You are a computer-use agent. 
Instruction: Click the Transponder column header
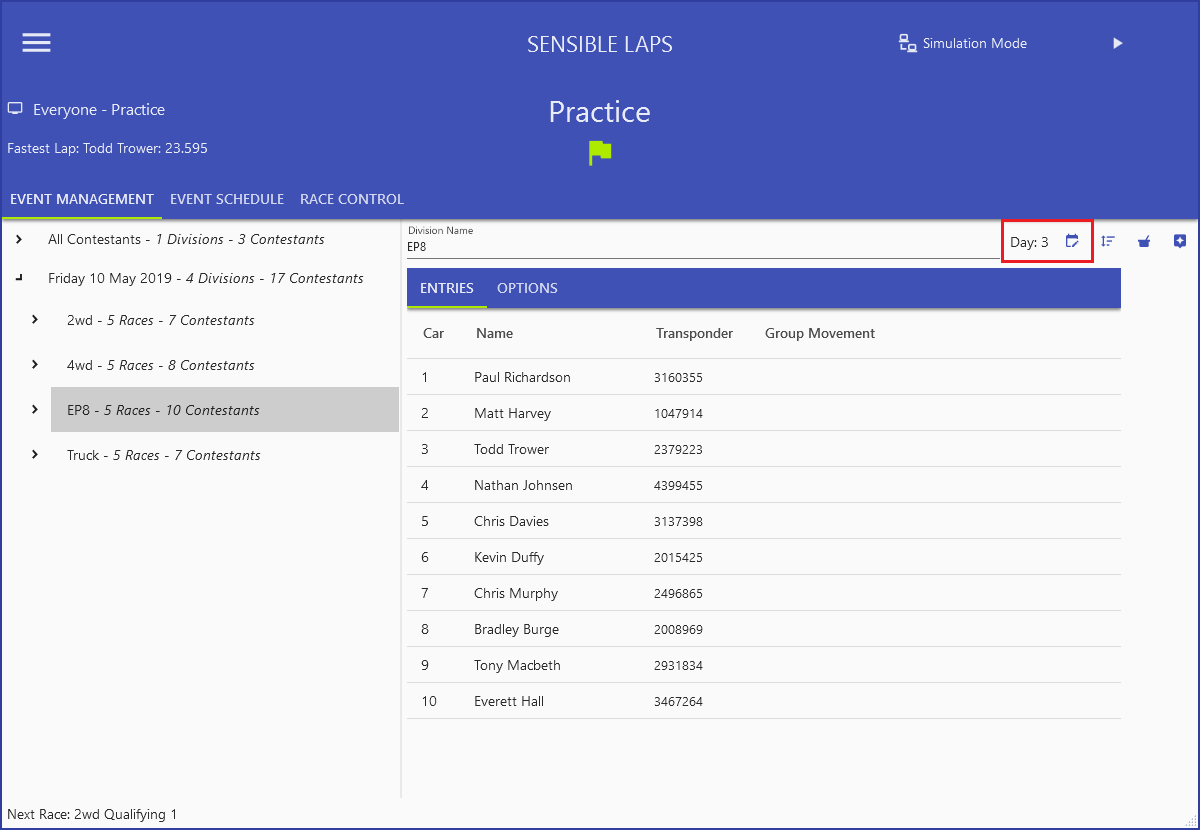click(x=694, y=333)
